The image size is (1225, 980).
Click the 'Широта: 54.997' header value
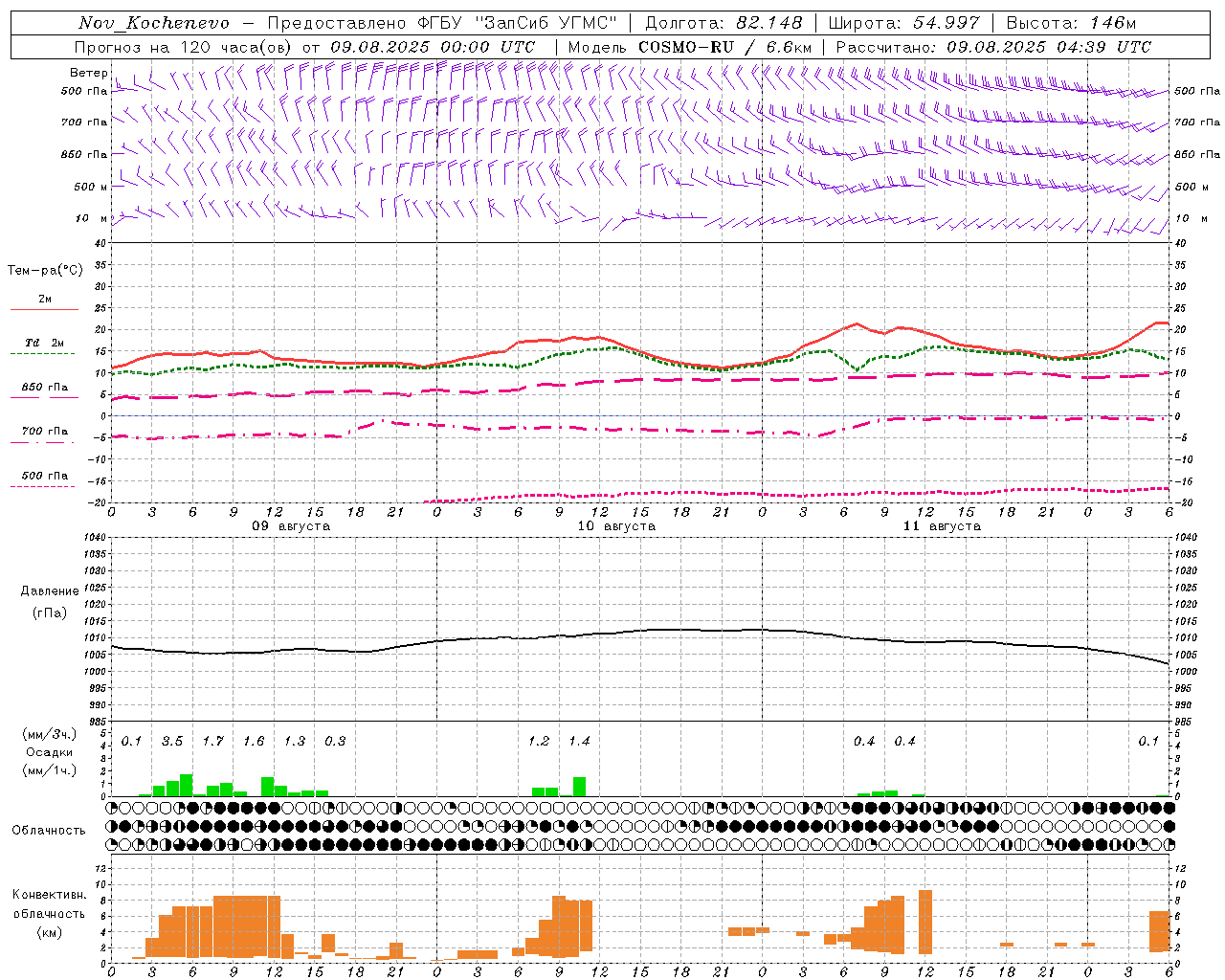pos(904,23)
